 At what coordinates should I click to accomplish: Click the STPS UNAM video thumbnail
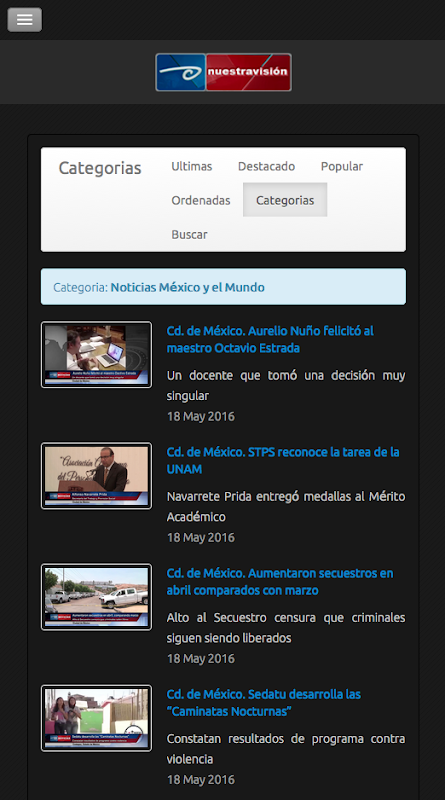[96, 476]
